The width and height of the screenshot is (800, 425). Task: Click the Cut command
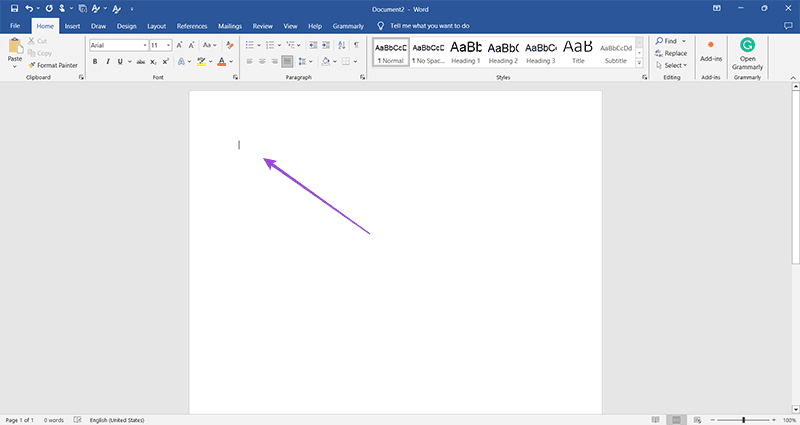coord(37,41)
